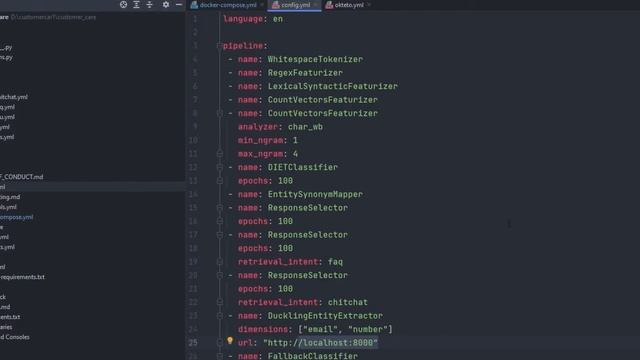The width and height of the screenshot is (640, 360).
Task: Click the 'char_wb' analyzer value
Action: pyautogui.click(x=305, y=127)
